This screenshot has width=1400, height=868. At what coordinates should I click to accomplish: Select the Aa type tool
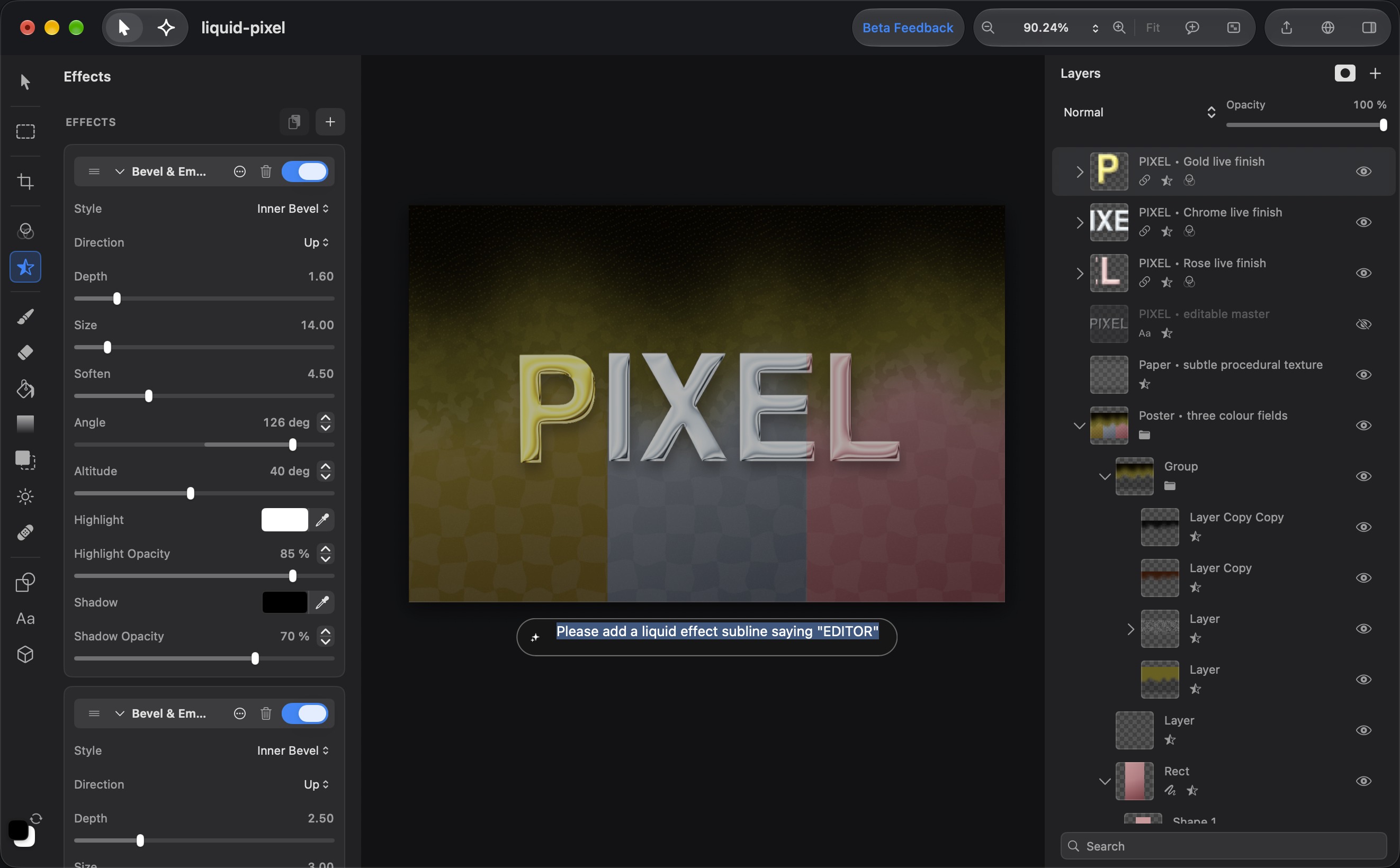coord(25,618)
